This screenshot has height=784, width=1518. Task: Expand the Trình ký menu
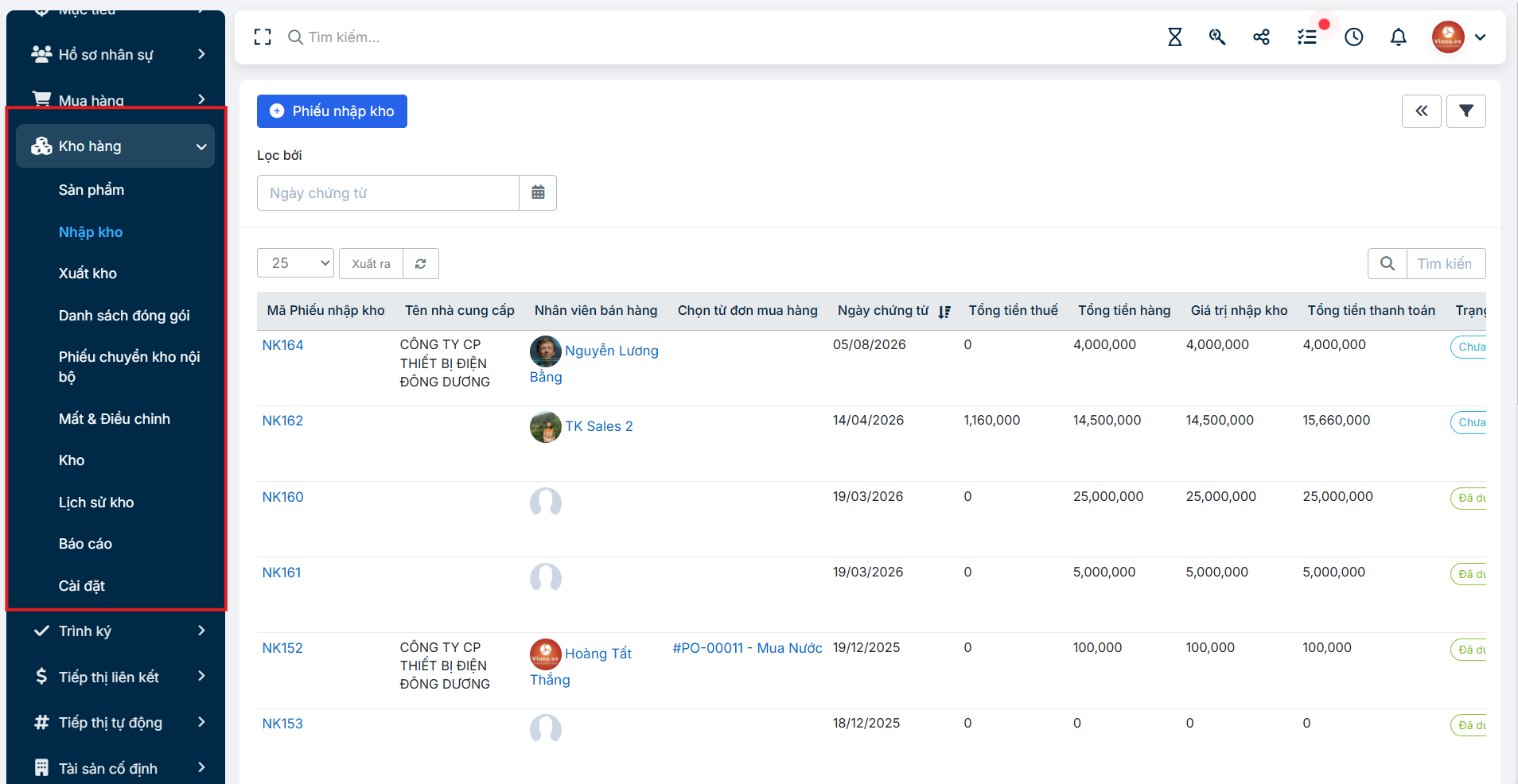(115, 631)
